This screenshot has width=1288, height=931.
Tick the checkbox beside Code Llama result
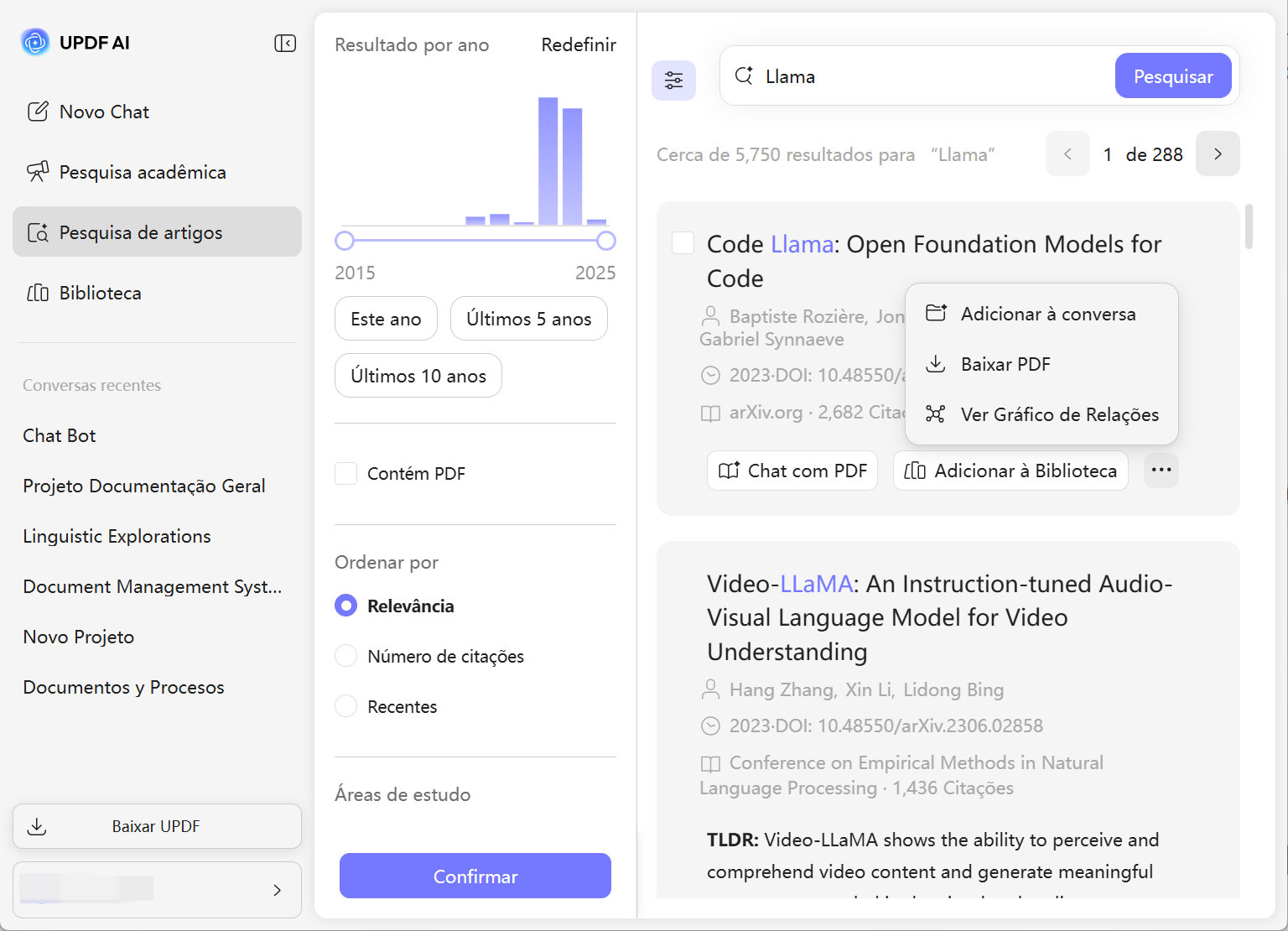point(683,243)
